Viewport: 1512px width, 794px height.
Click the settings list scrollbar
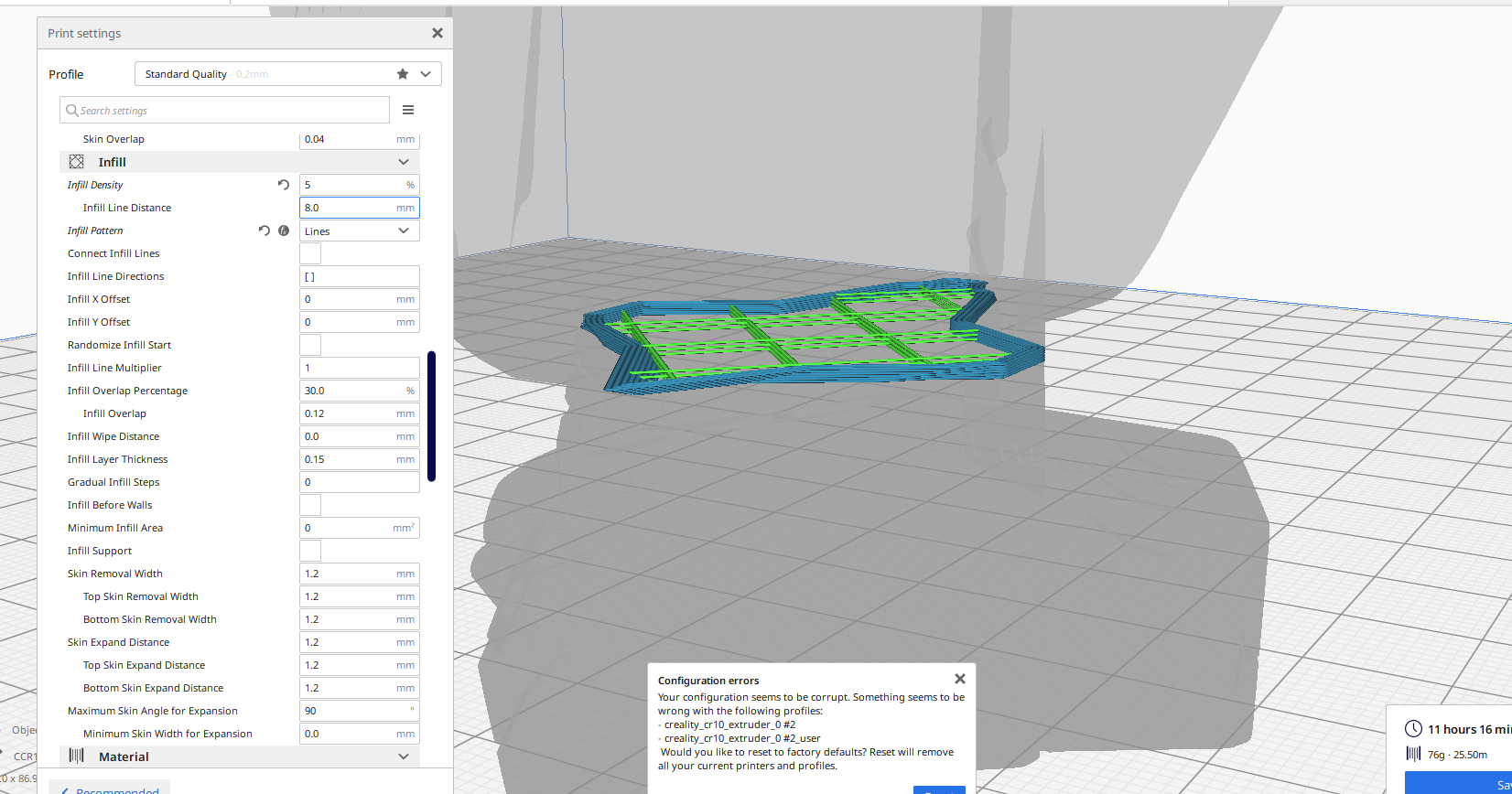point(431,416)
